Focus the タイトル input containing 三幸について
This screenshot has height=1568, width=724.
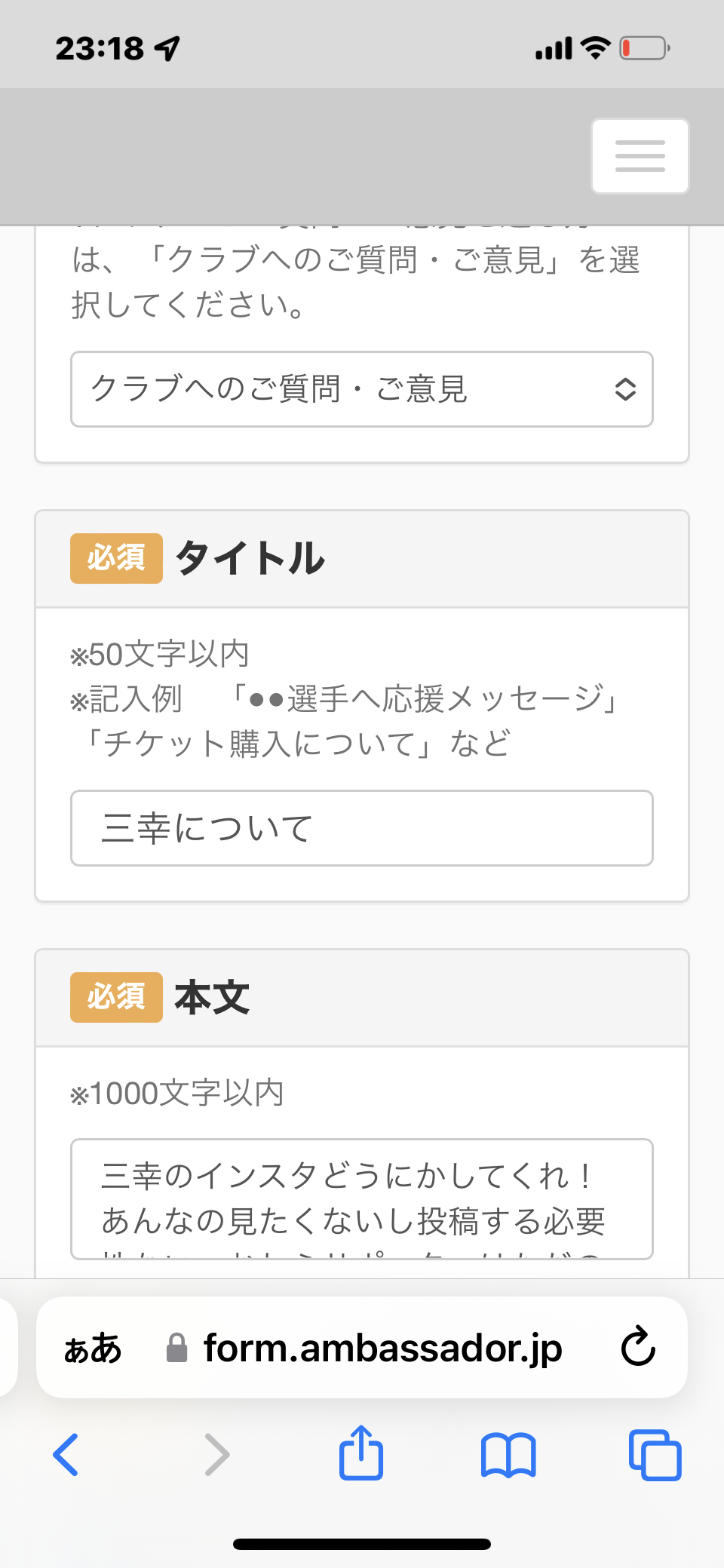click(361, 828)
